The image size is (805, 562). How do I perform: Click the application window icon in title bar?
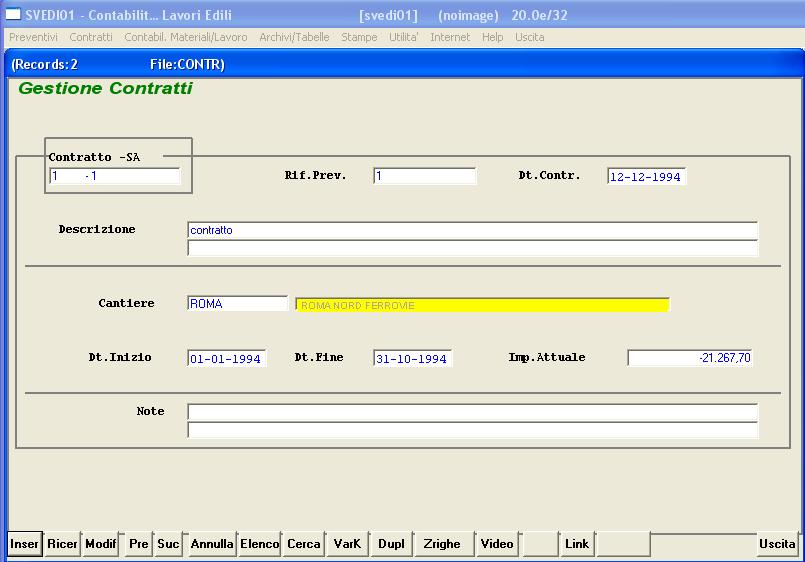coord(13,14)
